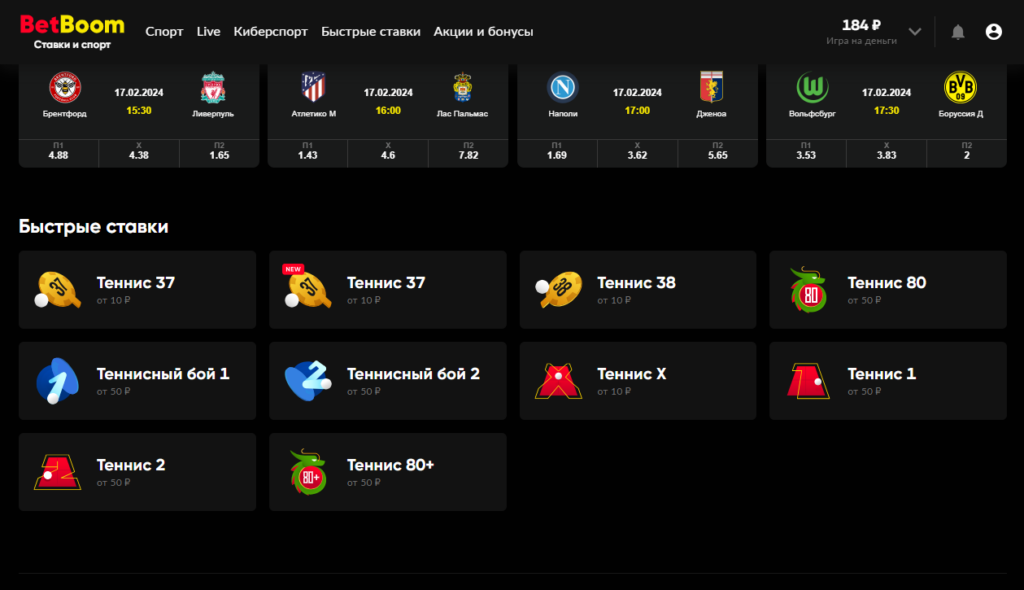This screenshot has height=590, width=1024.
Task: Select Wolfsburg win odds 3.53
Action: pos(806,153)
